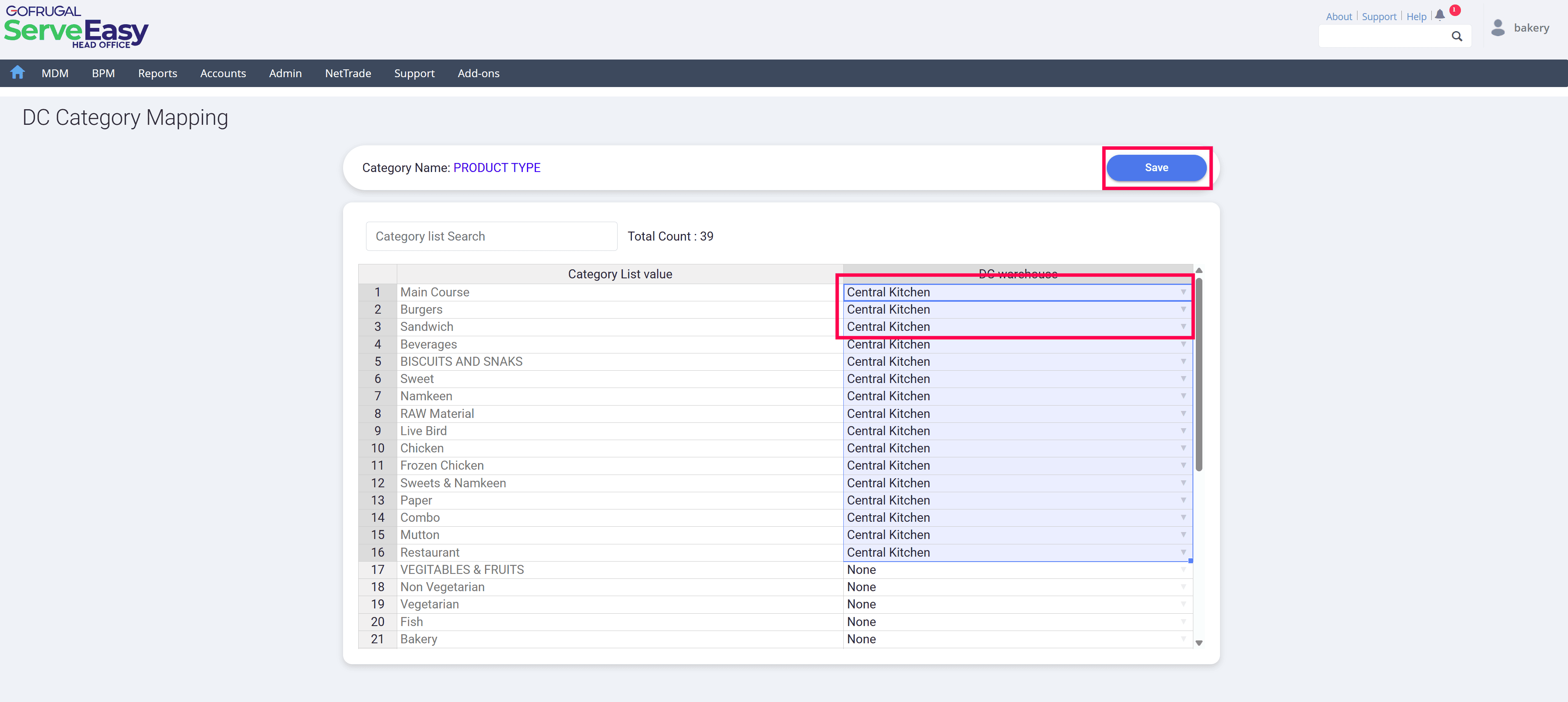1568x702 pixels.
Task: Open the bakery user profile icon
Action: point(1498,28)
